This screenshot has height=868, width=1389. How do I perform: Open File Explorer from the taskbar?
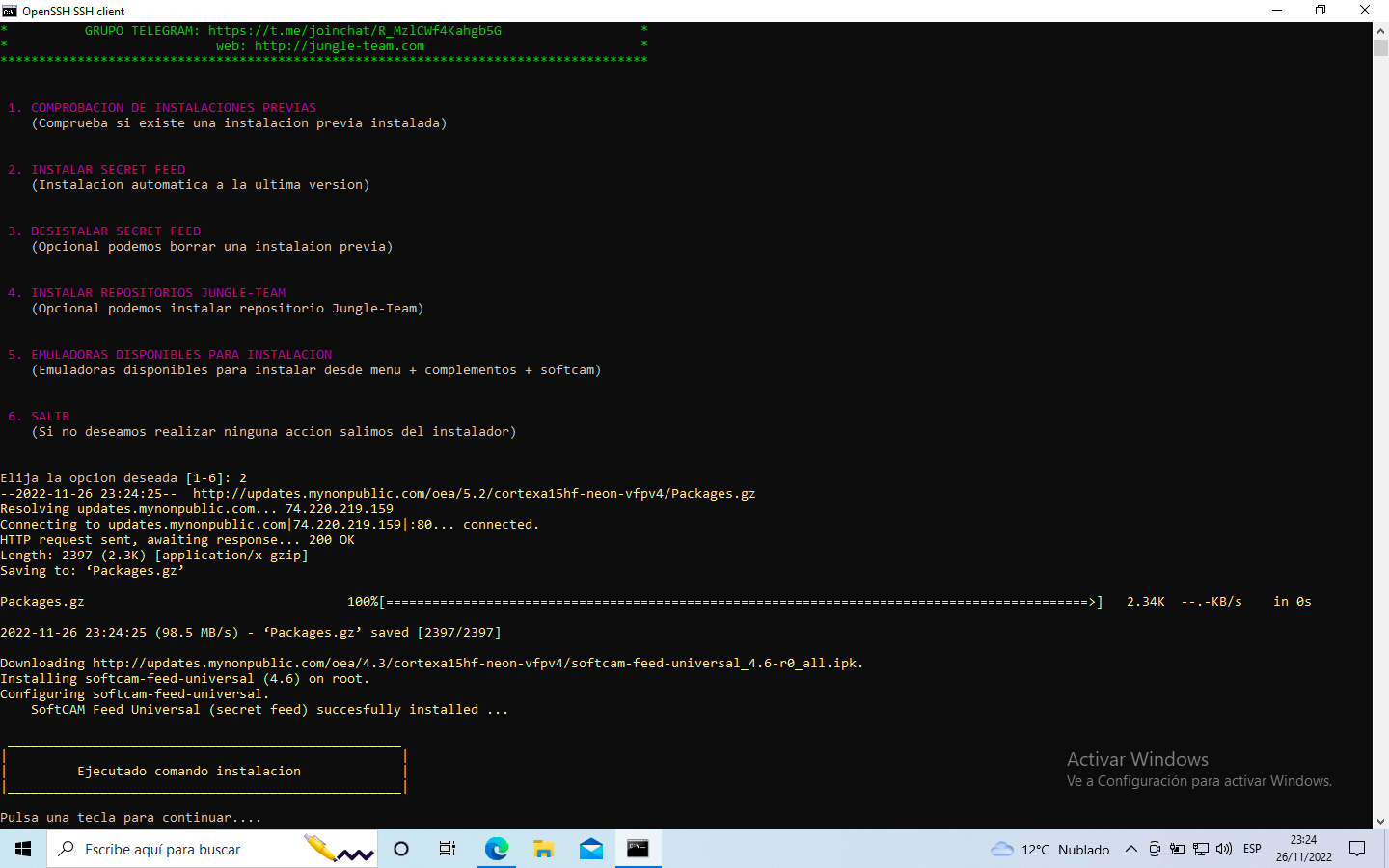coord(543,849)
